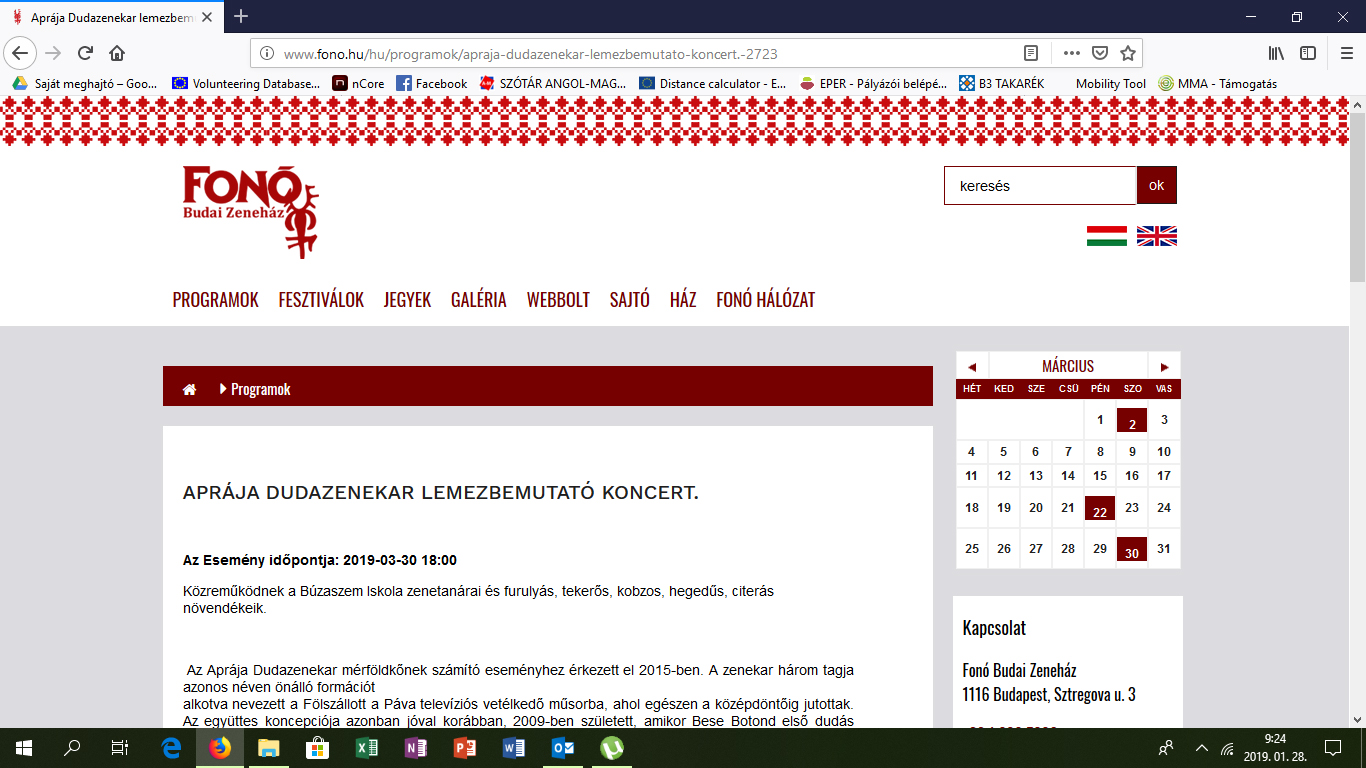Toggle reader view icon in address bar
This screenshot has height=768, width=1366.
pos(1031,53)
